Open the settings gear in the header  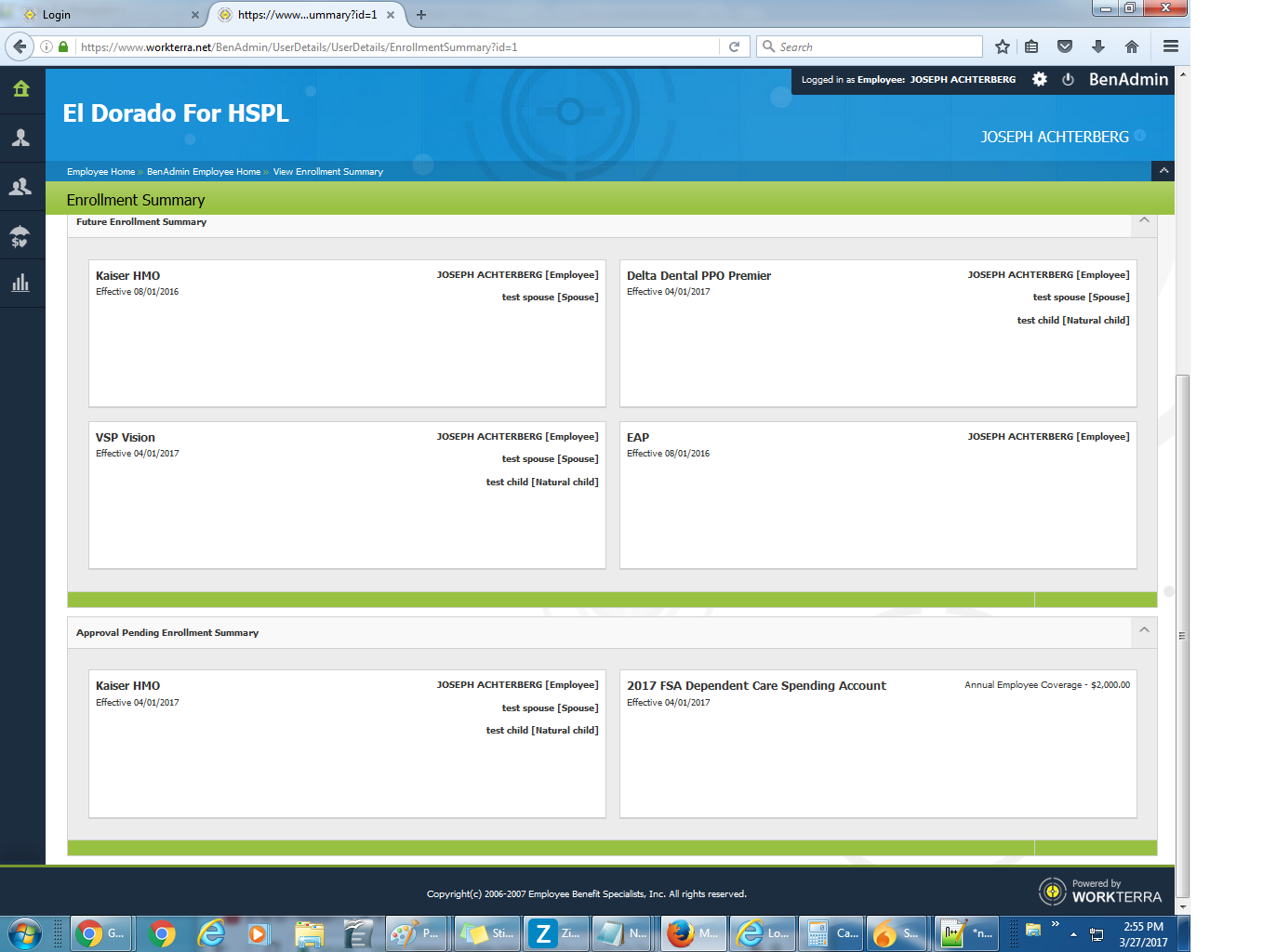pyautogui.click(x=1040, y=80)
